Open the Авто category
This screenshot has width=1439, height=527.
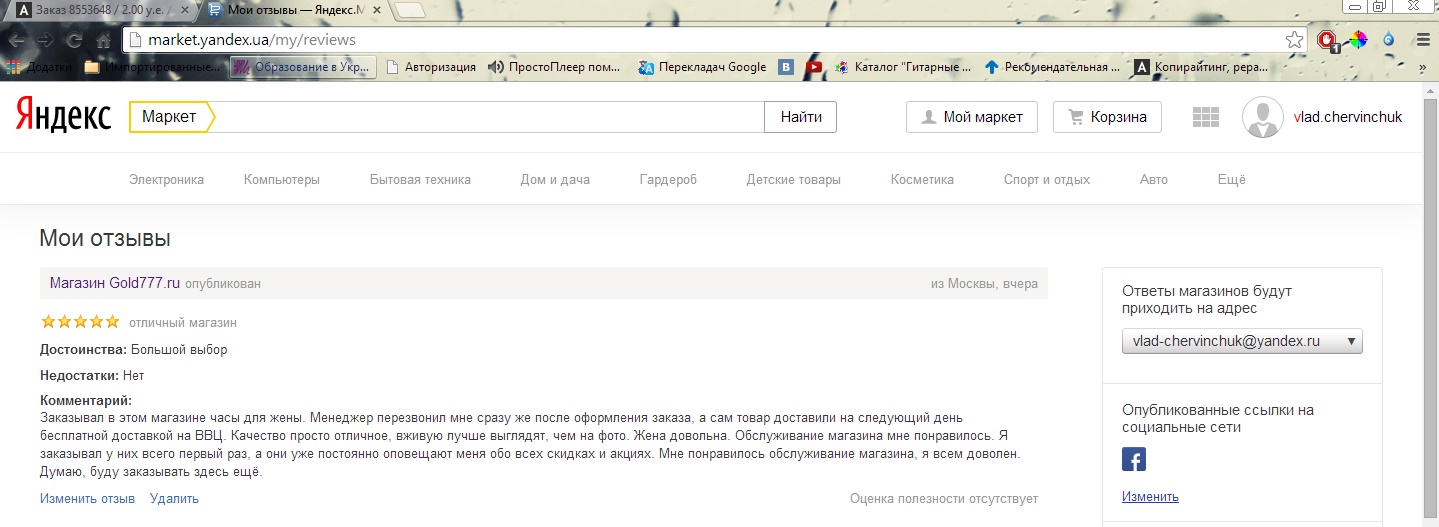click(1153, 180)
